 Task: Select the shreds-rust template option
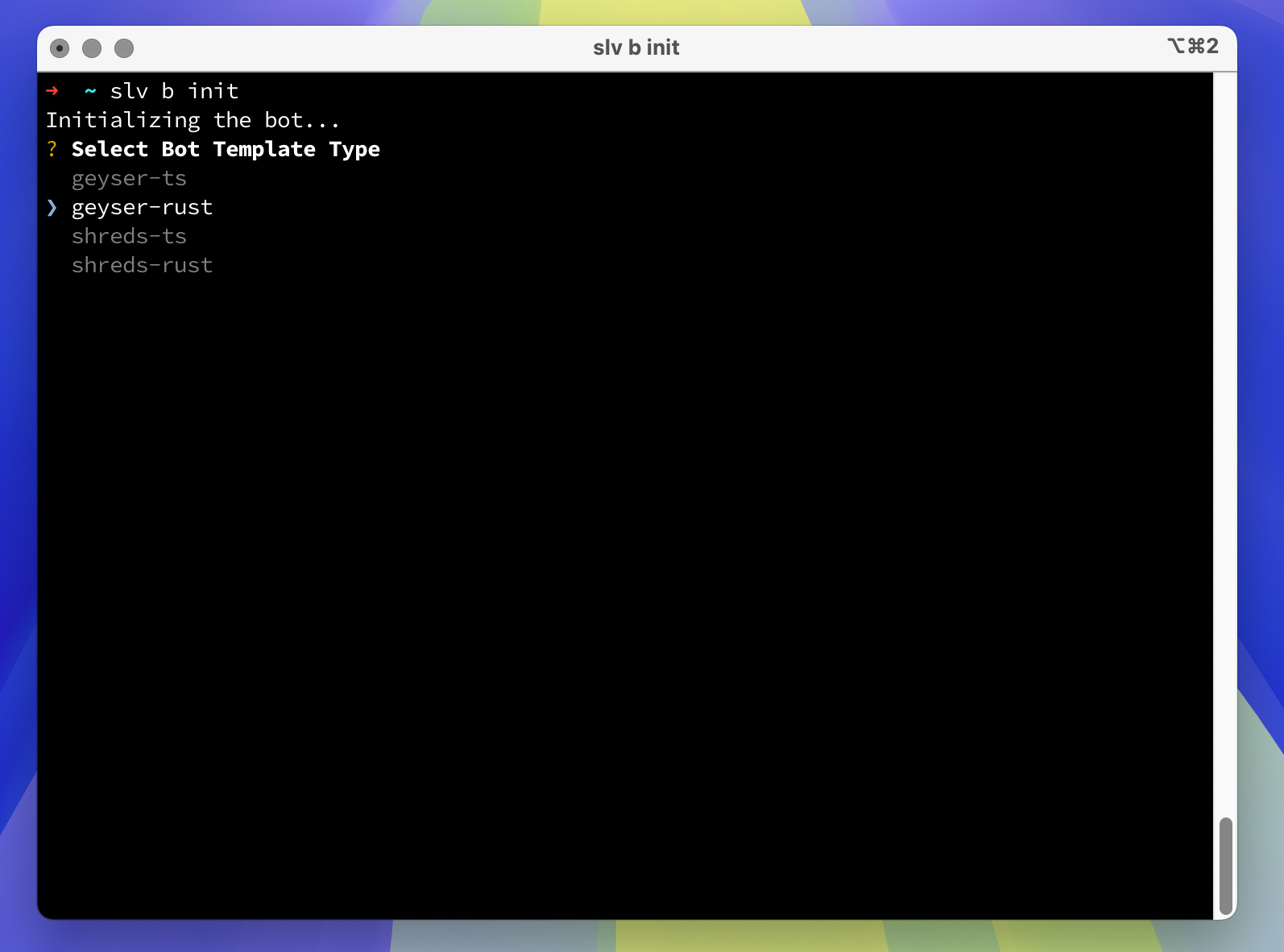pyautogui.click(x=142, y=265)
